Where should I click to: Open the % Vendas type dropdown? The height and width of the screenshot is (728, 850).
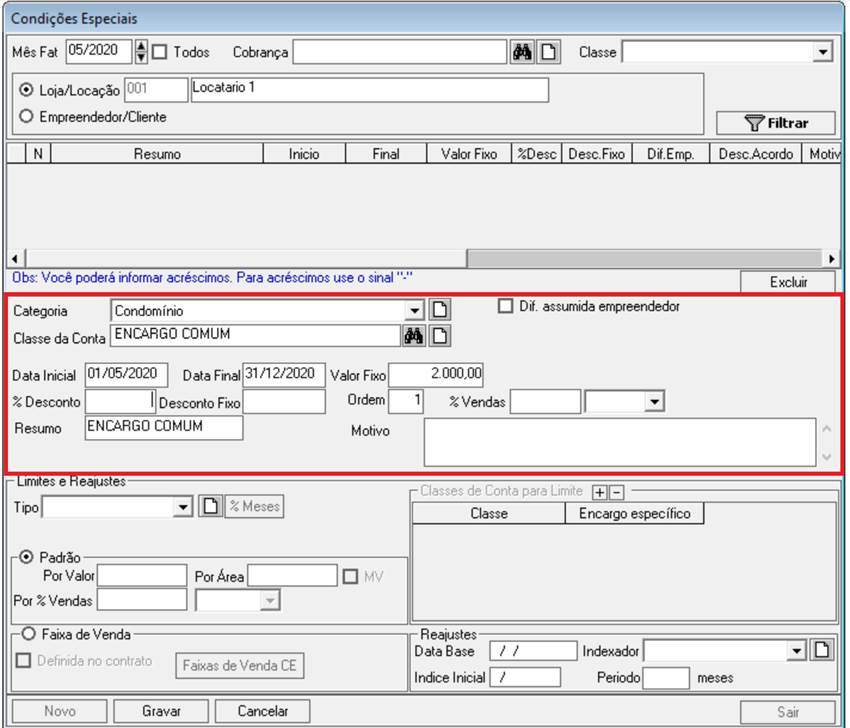click(654, 402)
